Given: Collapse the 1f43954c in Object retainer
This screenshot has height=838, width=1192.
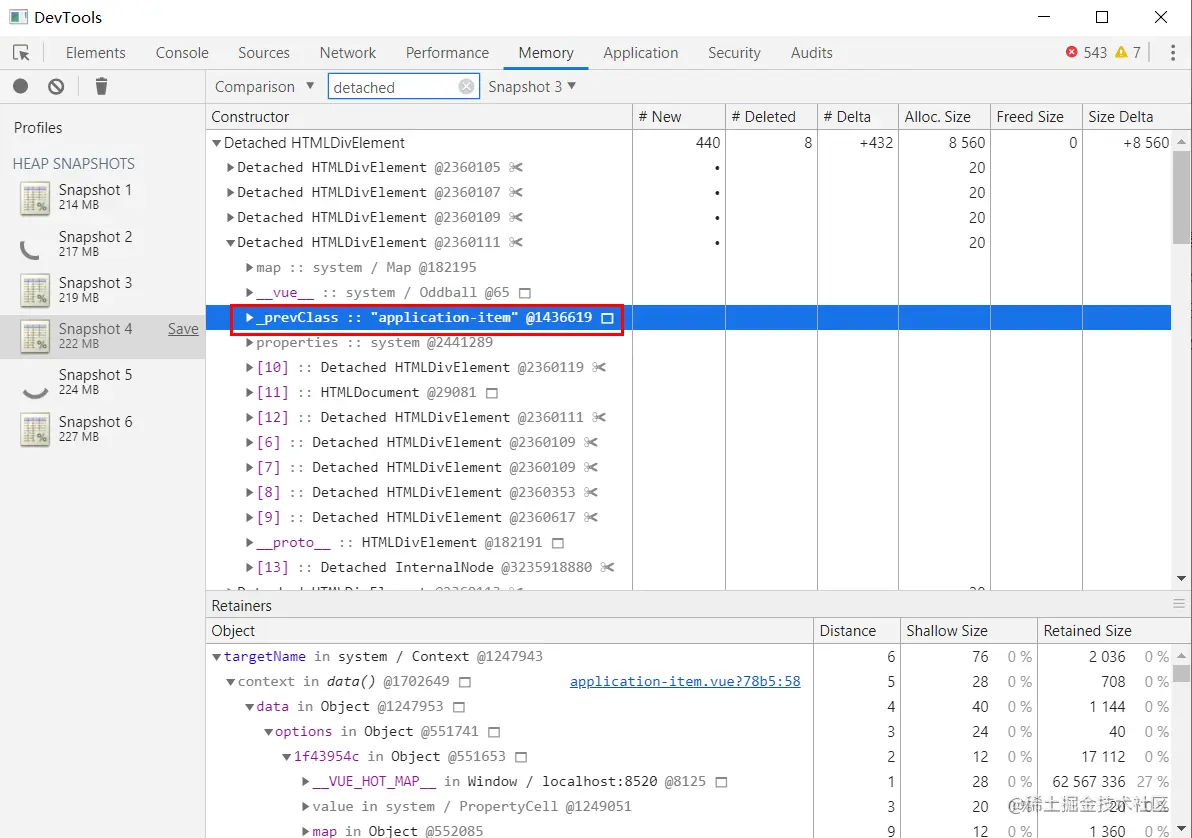Looking at the screenshot, I should 287,757.
